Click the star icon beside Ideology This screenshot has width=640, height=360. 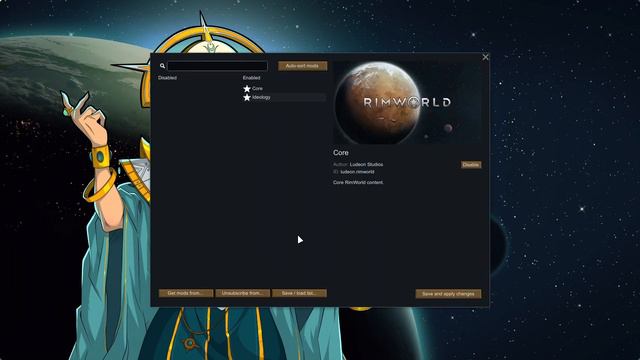[247, 98]
